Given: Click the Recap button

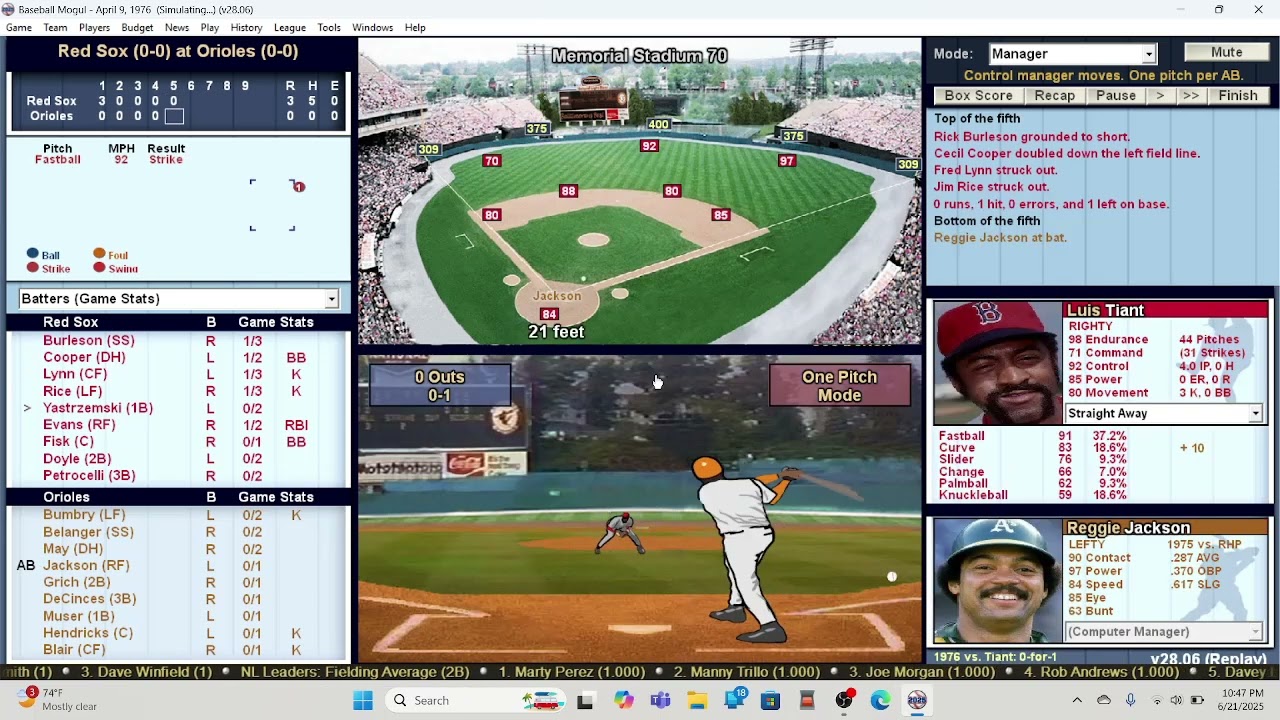Looking at the screenshot, I should [x=1055, y=96].
